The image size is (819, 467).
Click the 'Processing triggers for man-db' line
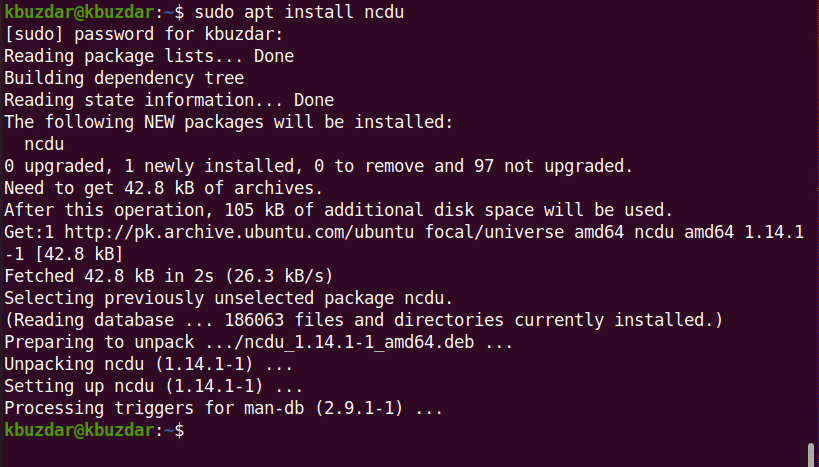pos(224,408)
